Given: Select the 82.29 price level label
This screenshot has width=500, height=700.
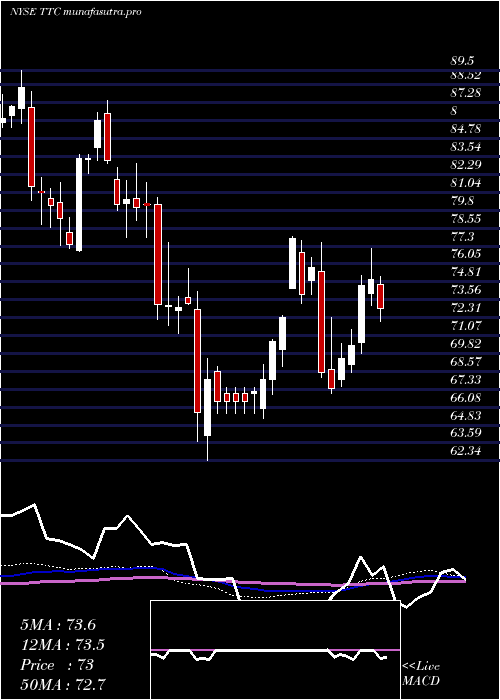Looking at the screenshot, I should point(466,165).
